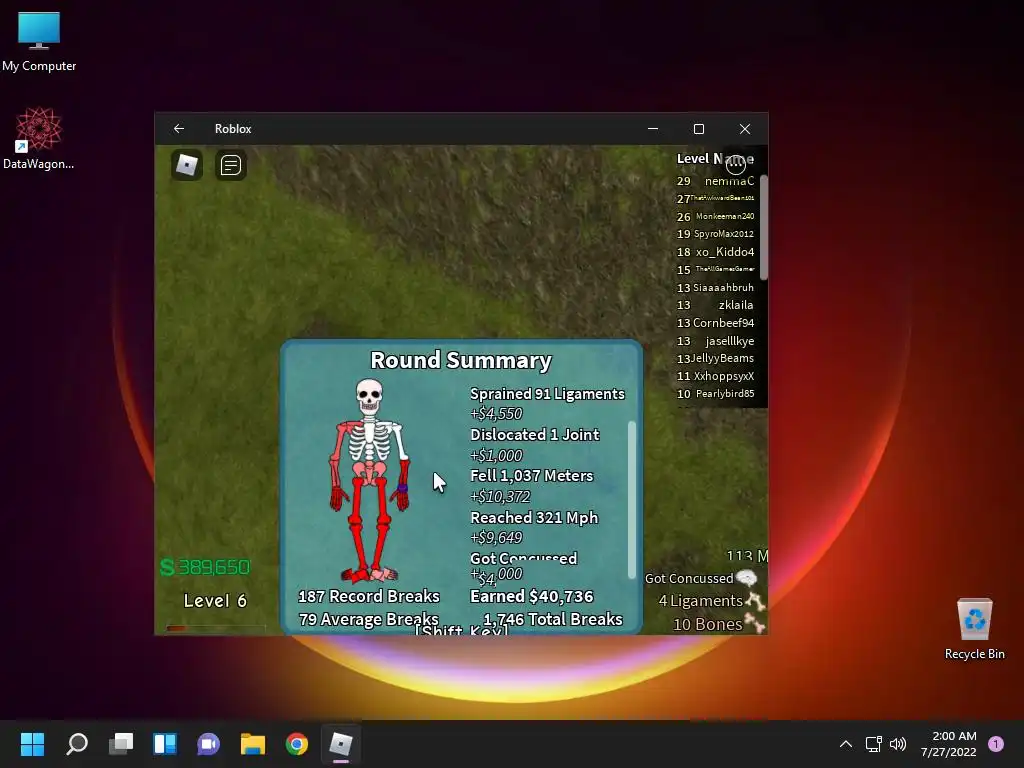The width and height of the screenshot is (1024, 768).
Task: Click the level progress bar
Action: coord(216,628)
